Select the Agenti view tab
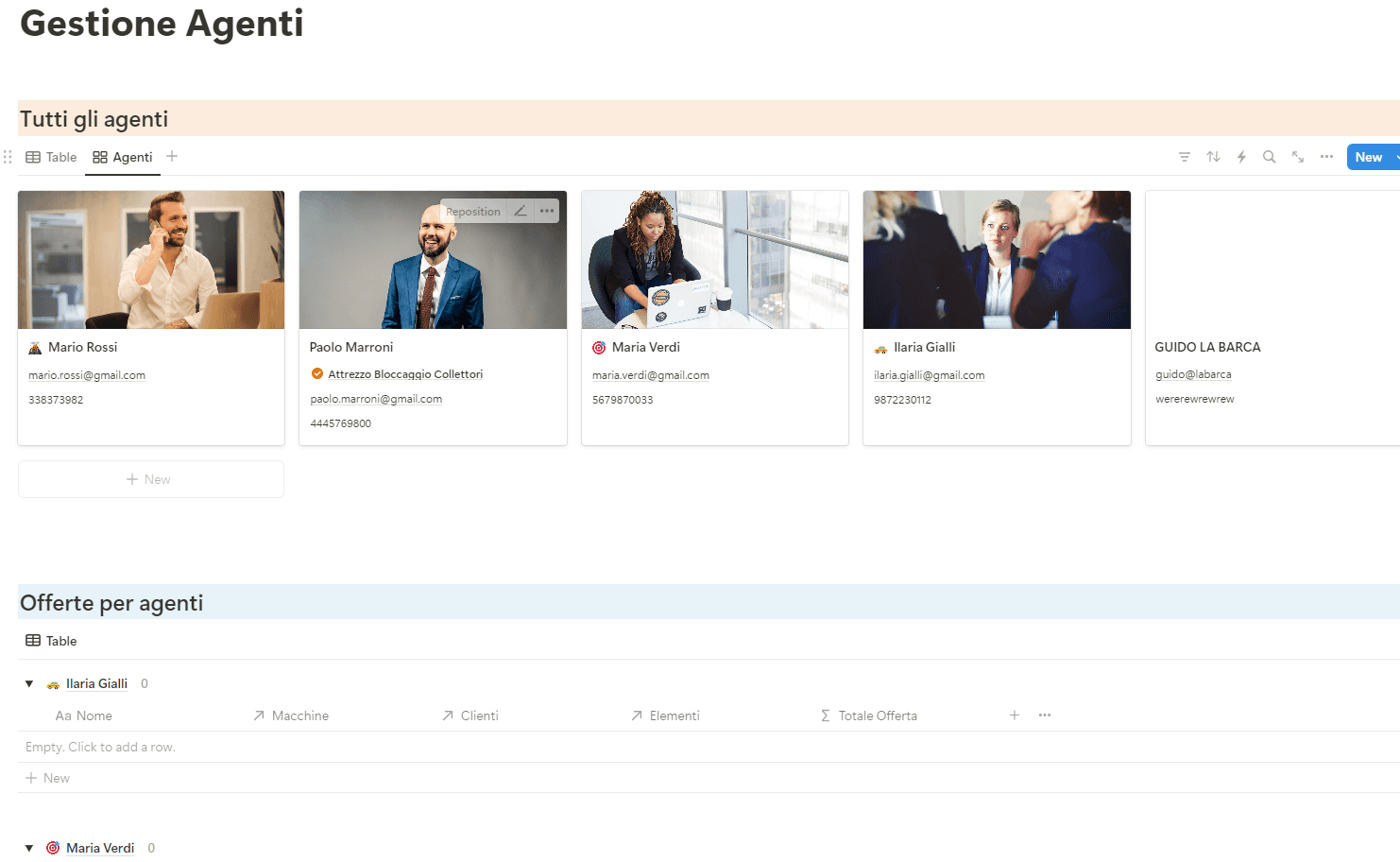This screenshot has height=862, width=1400. point(123,157)
